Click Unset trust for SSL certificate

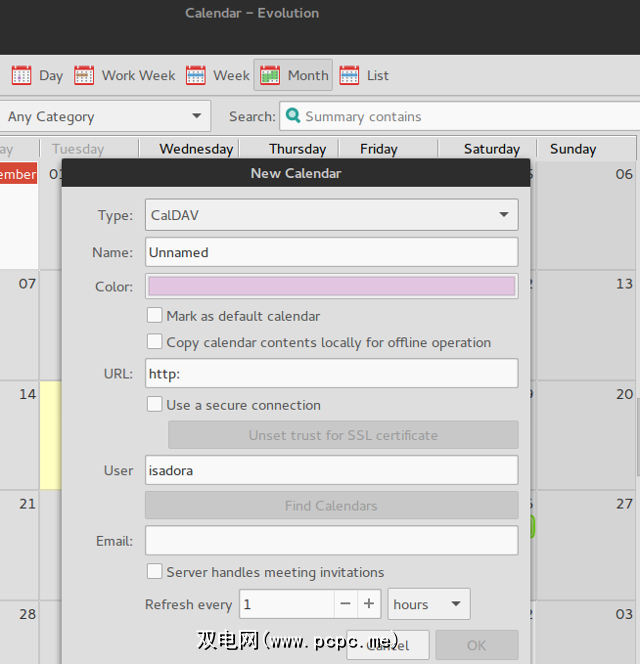coord(343,435)
